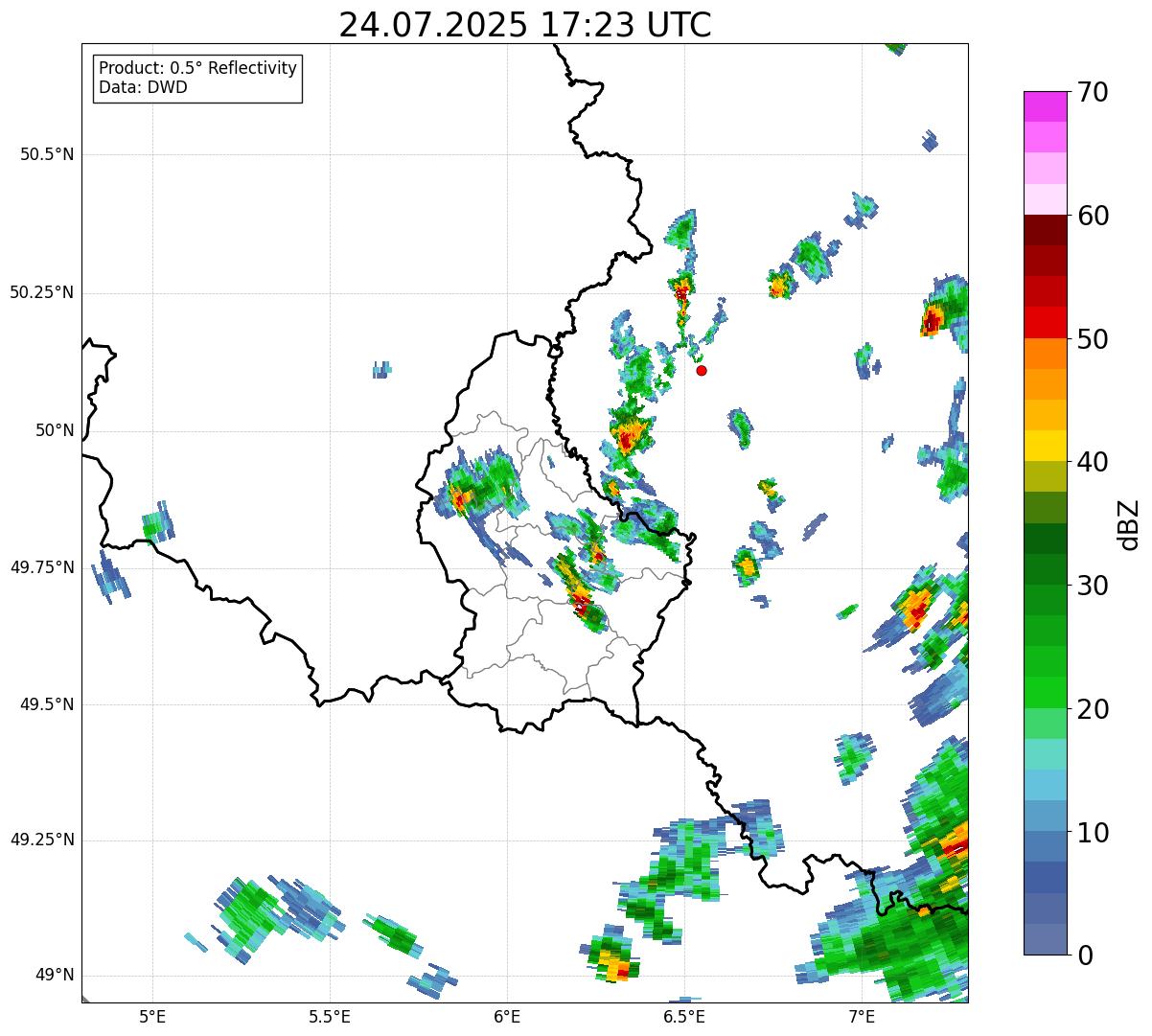Click the 50 colorbar tick label
The image size is (1152, 1036).
(x=1093, y=339)
